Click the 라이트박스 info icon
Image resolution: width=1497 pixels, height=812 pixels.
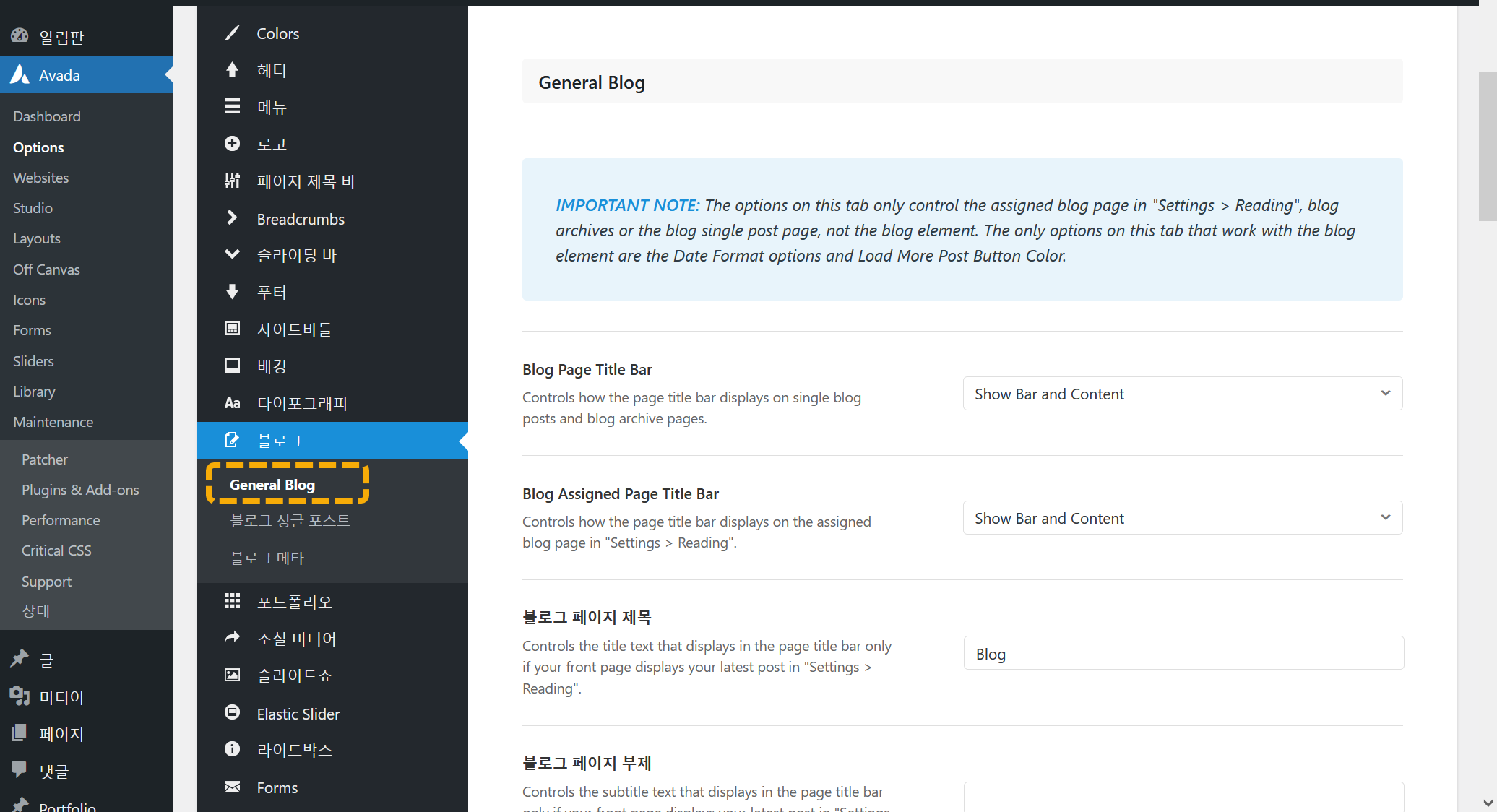click(232, 749)
